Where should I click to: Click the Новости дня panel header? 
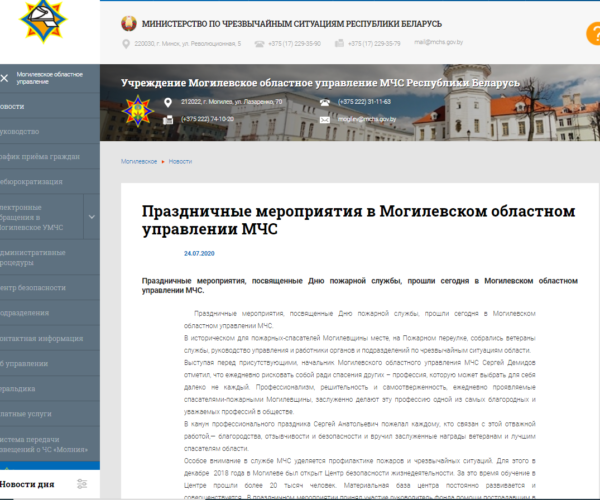click(x=27, y=484)
